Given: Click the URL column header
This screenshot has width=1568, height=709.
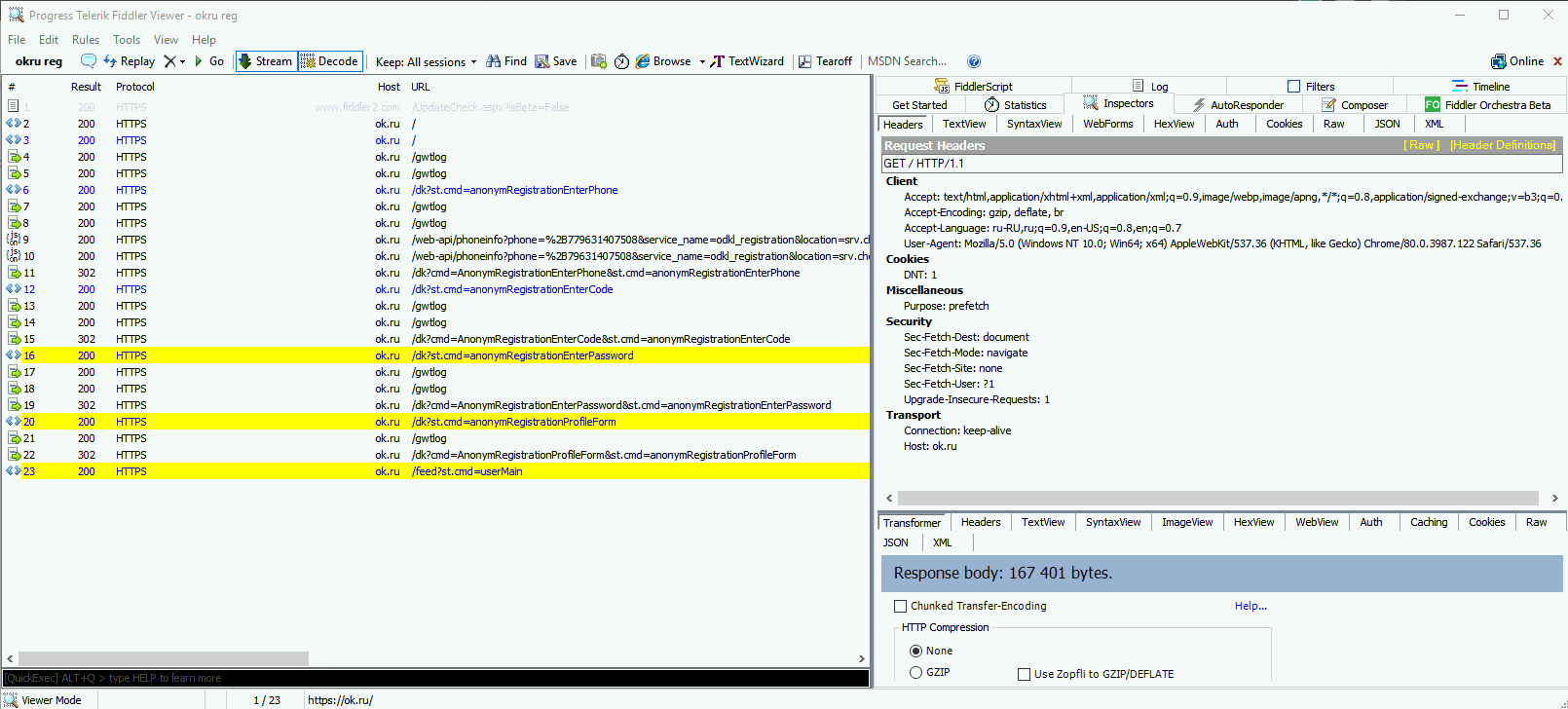Looking at the screenshot, I should pos(420,87).
